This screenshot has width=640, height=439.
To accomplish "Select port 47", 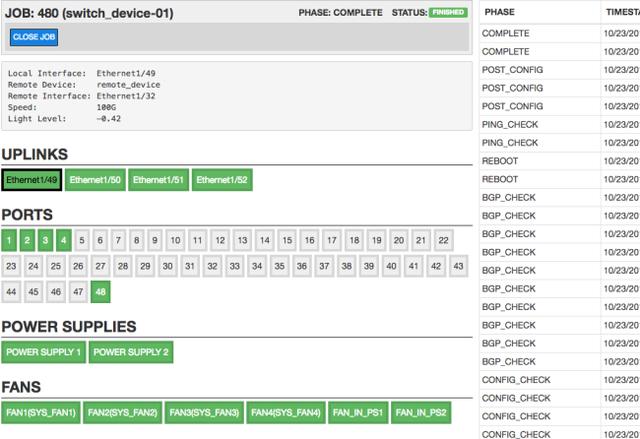I will coord(78,292).
